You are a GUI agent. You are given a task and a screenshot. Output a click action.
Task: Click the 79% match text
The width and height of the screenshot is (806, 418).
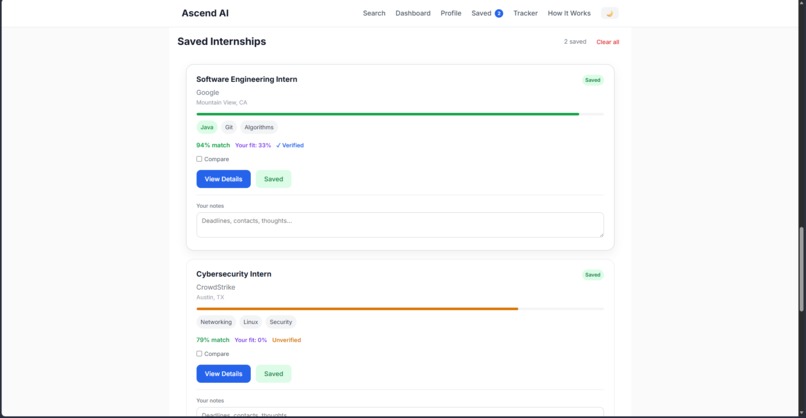pos(213,340)
